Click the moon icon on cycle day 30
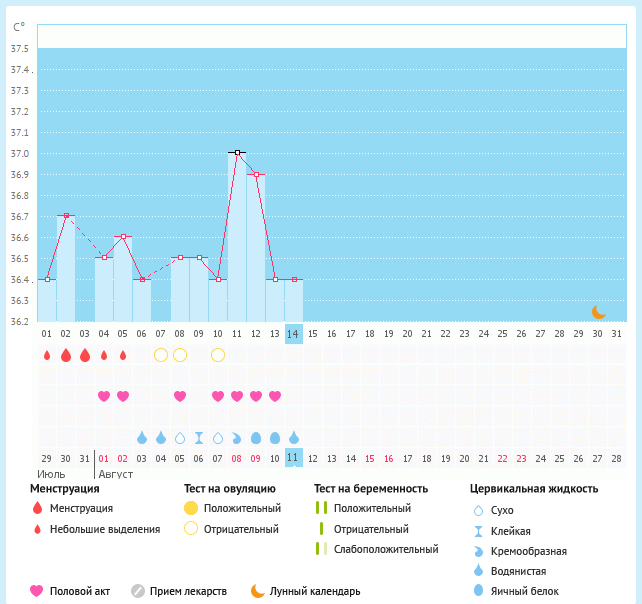This screenshot has height=604, width=642. click(599, 312)
